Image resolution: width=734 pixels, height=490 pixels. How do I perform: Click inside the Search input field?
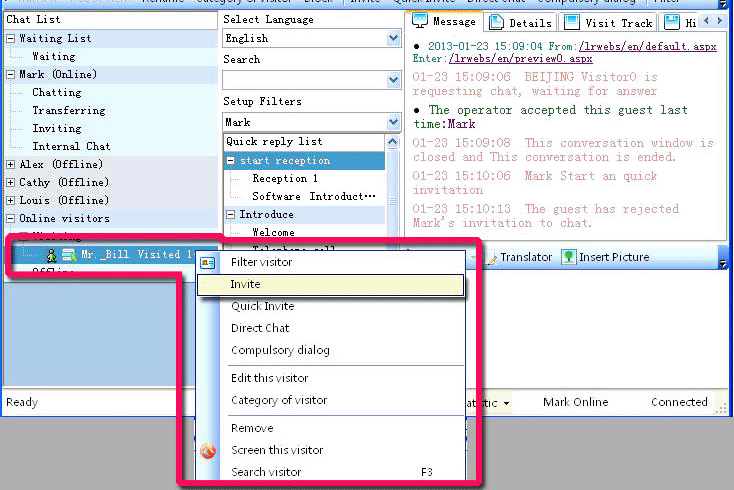pos(304,80)
